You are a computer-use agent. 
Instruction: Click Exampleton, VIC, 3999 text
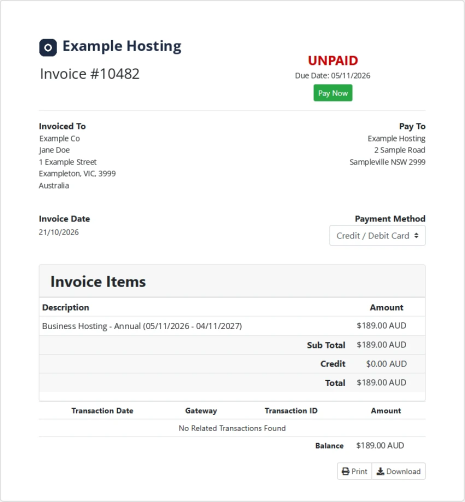[x=77, y=174]
